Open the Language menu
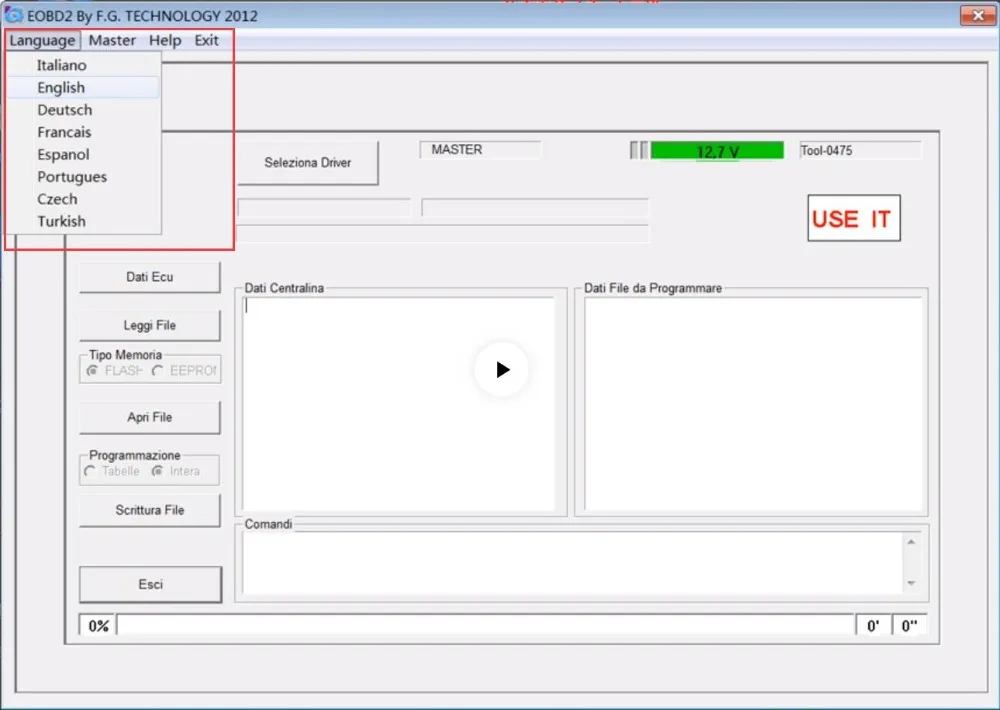Image resolution: width=1000 pixels, height=710 pixels. [43, 40]
